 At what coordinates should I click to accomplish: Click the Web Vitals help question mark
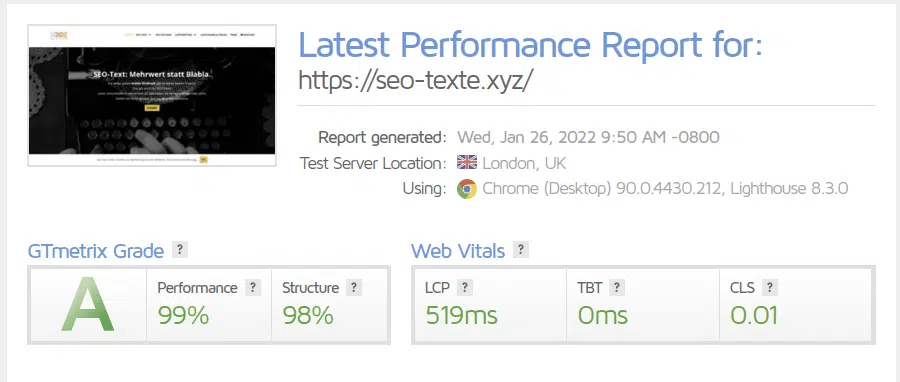pos(521,250)
